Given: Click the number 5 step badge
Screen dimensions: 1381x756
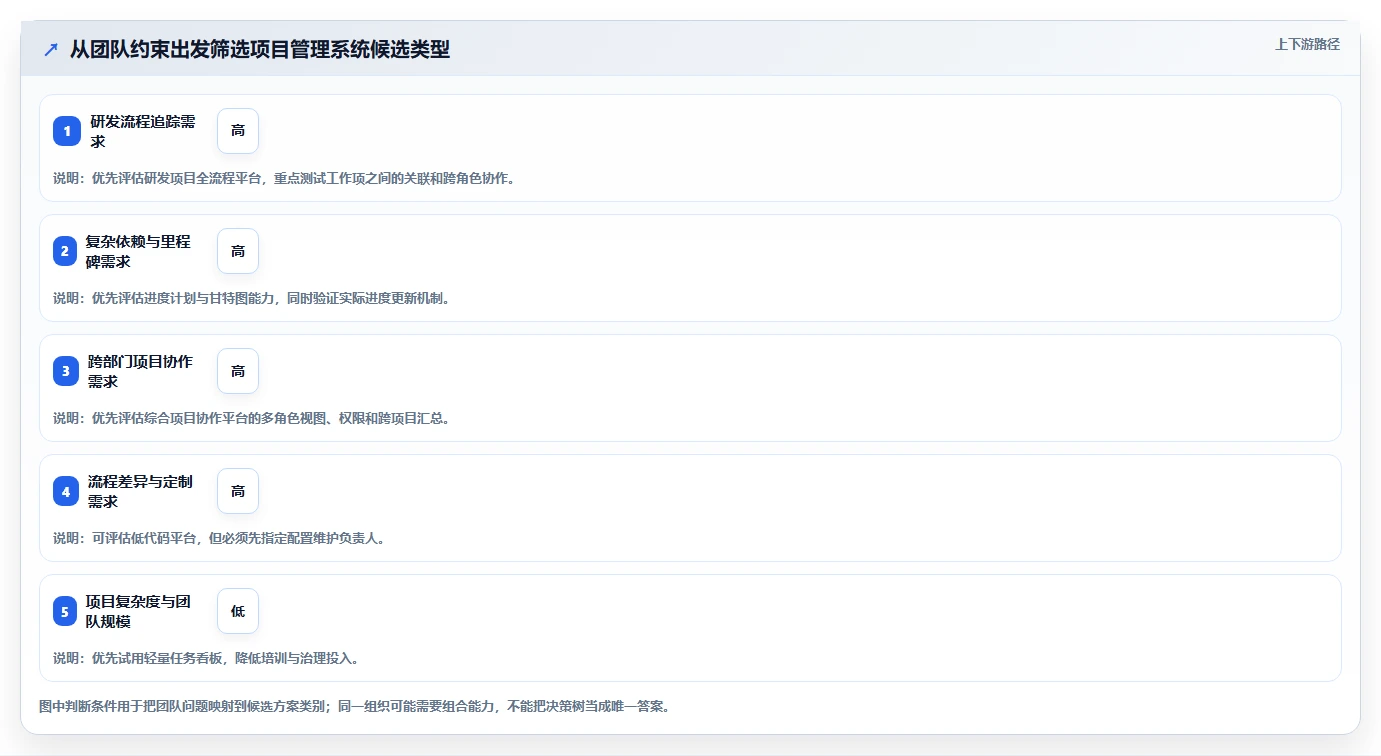Looking at the screenshot, I should [x=65, y=611].
